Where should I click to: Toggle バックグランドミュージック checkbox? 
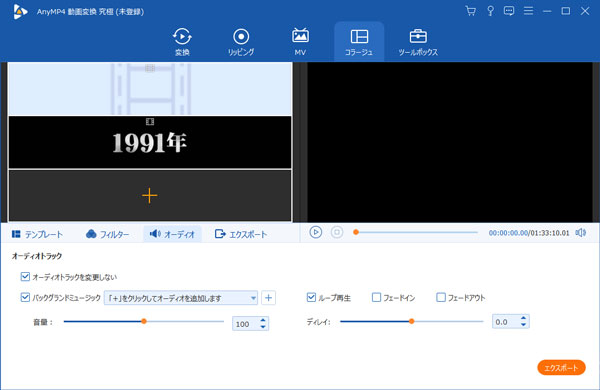25,297
